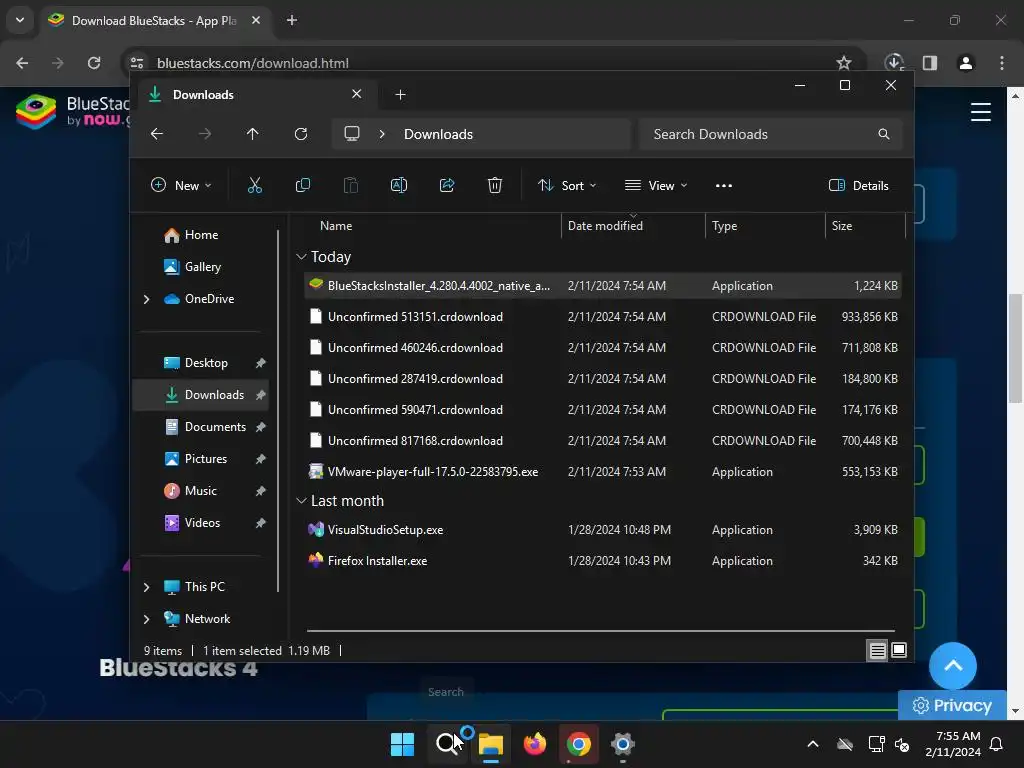Click the Privacy button on BlueStacks page
1024x768 pixels.
952,705
